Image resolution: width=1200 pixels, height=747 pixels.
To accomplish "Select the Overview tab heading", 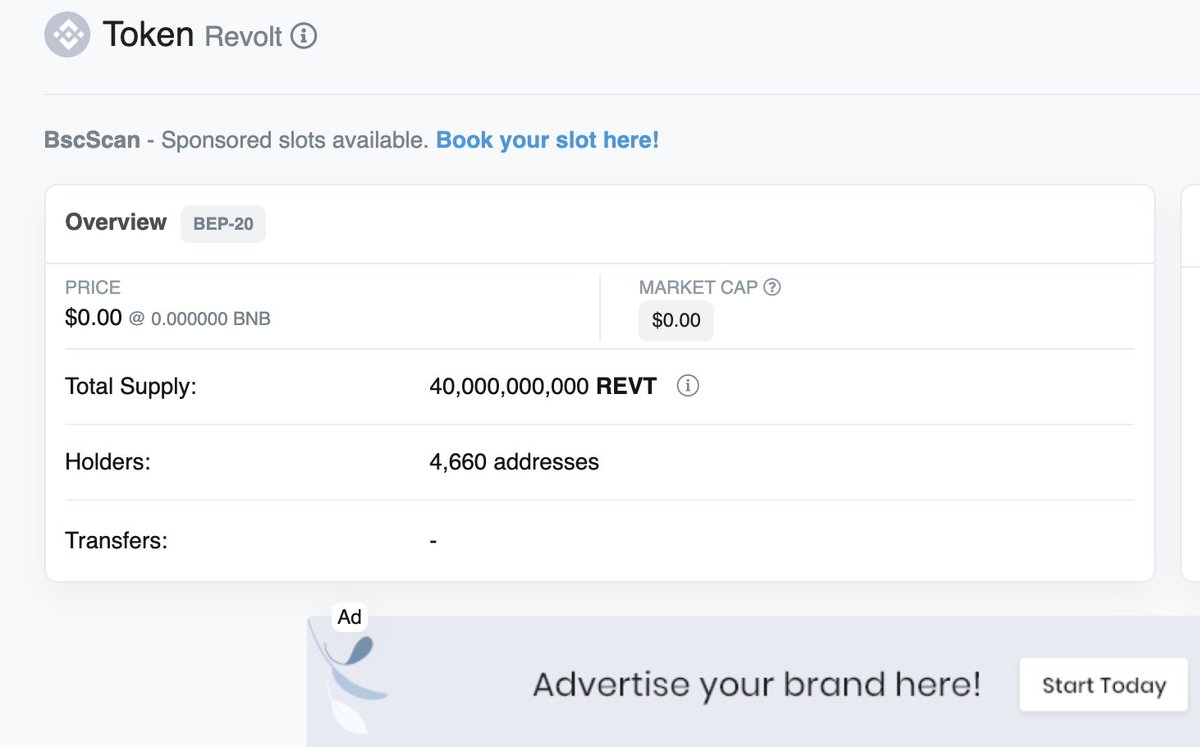I will [115, 223].
